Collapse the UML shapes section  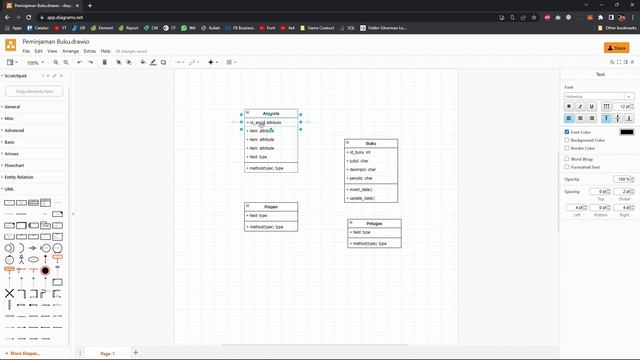point(9,189)
